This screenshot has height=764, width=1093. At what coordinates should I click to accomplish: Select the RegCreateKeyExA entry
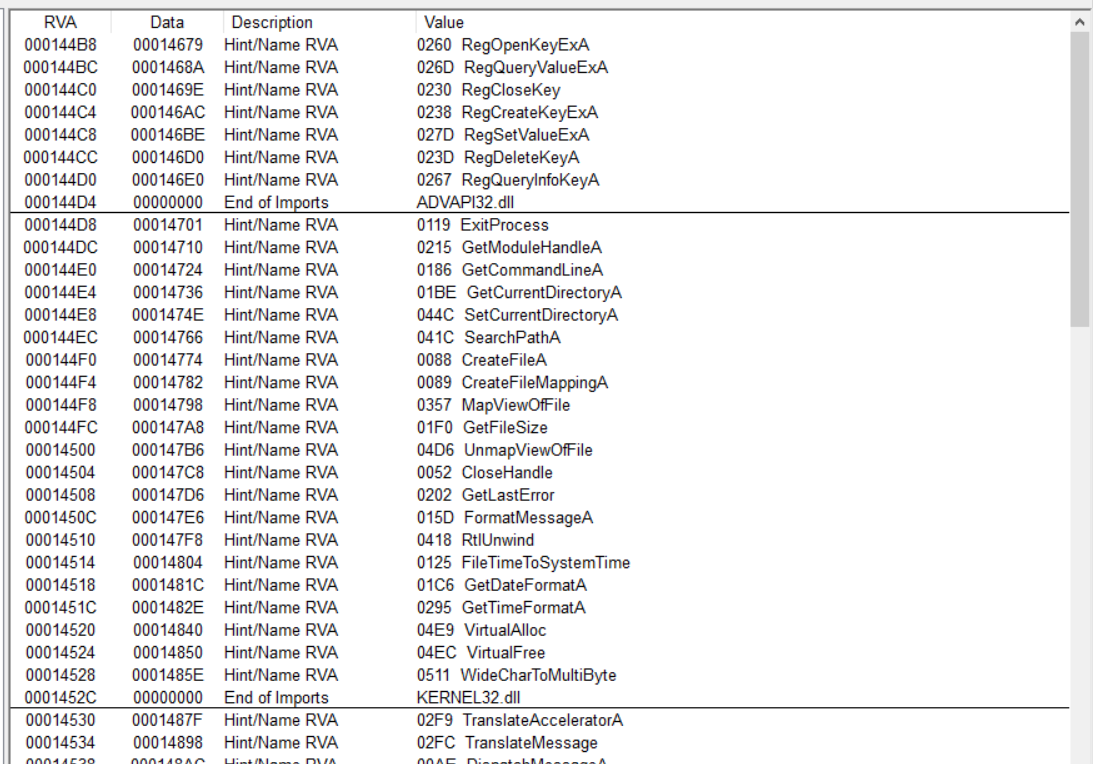click(540, 112)
